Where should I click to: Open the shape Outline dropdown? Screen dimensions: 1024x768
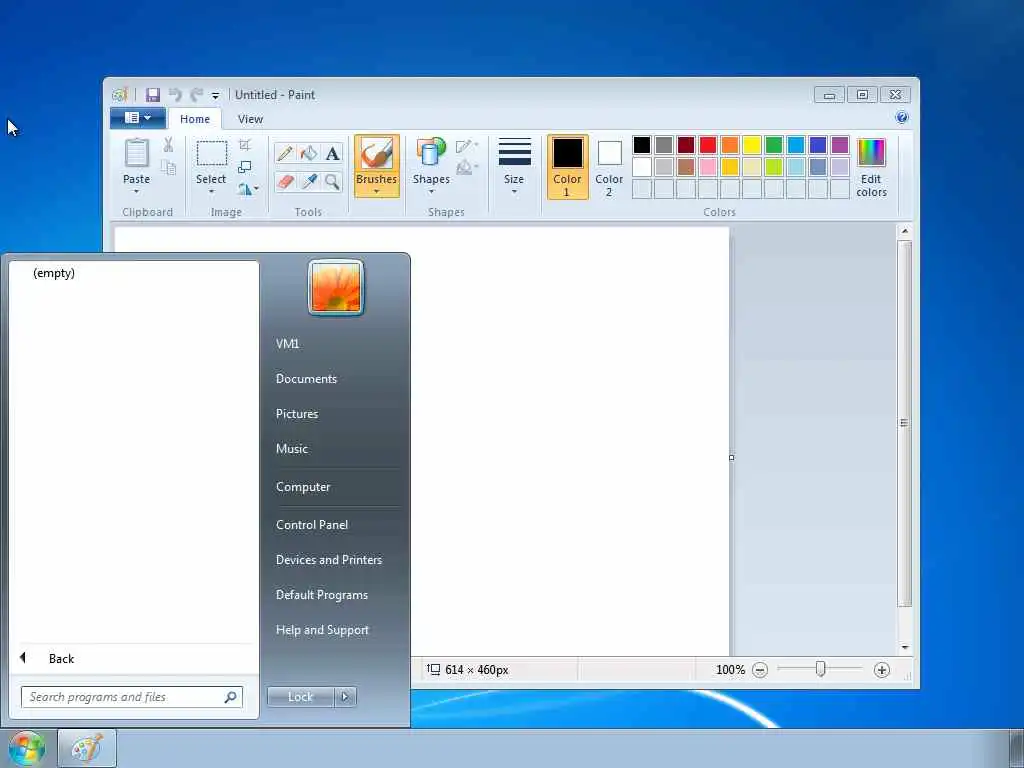(x=467, y=146)
